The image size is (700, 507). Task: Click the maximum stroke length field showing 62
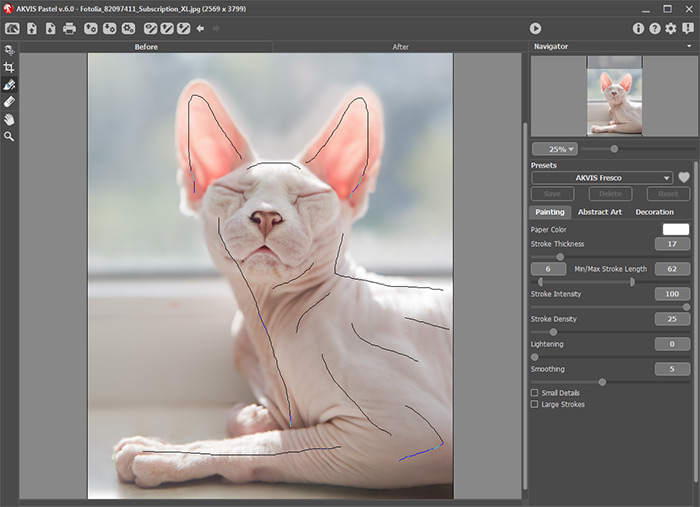(672, 269)
